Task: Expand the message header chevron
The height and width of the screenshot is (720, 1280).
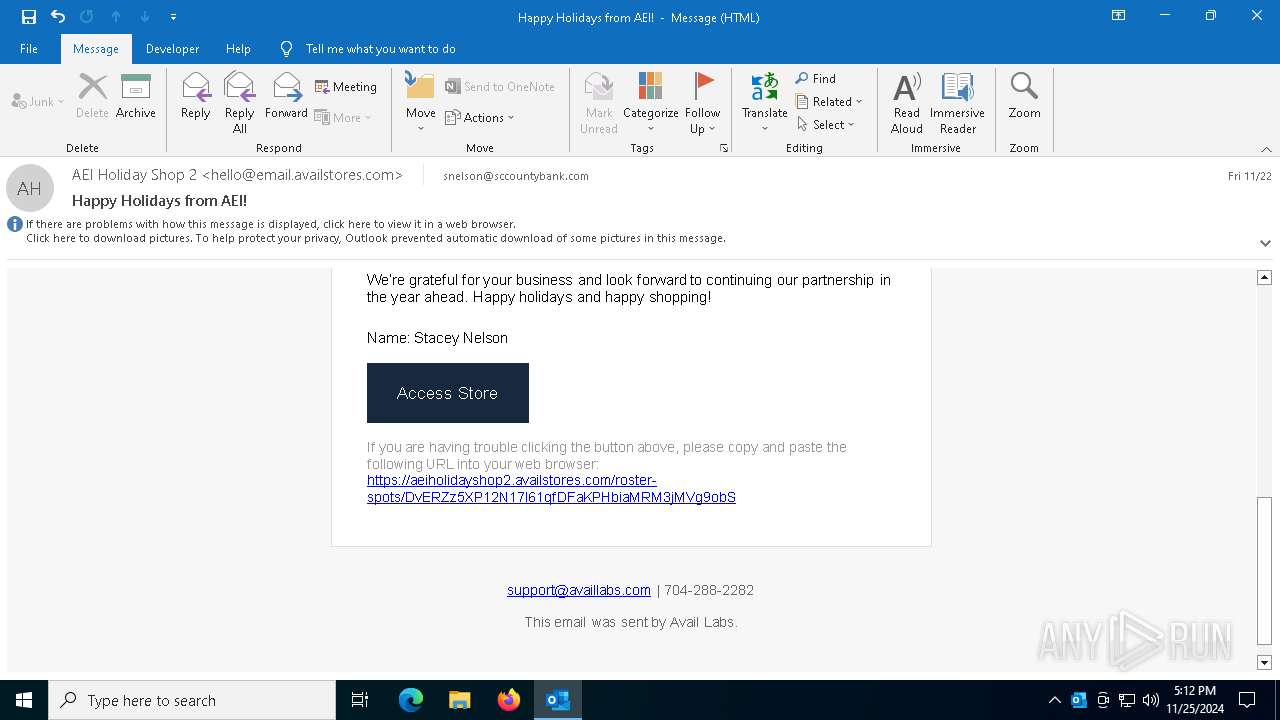Action: (x=1265, y=243)
